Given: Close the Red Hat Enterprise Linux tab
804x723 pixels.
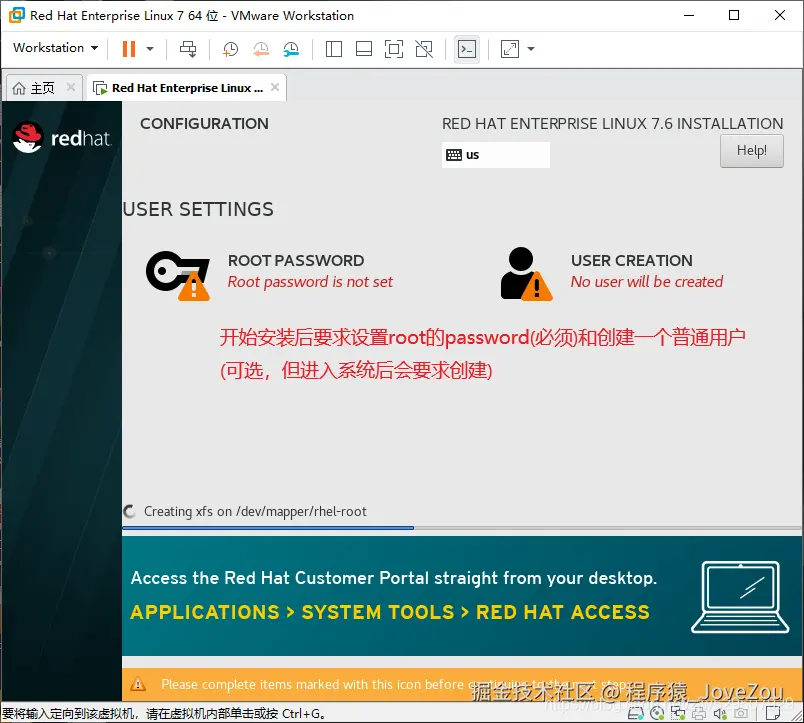Looking at the screenshot, I should (x=275, y=87).
